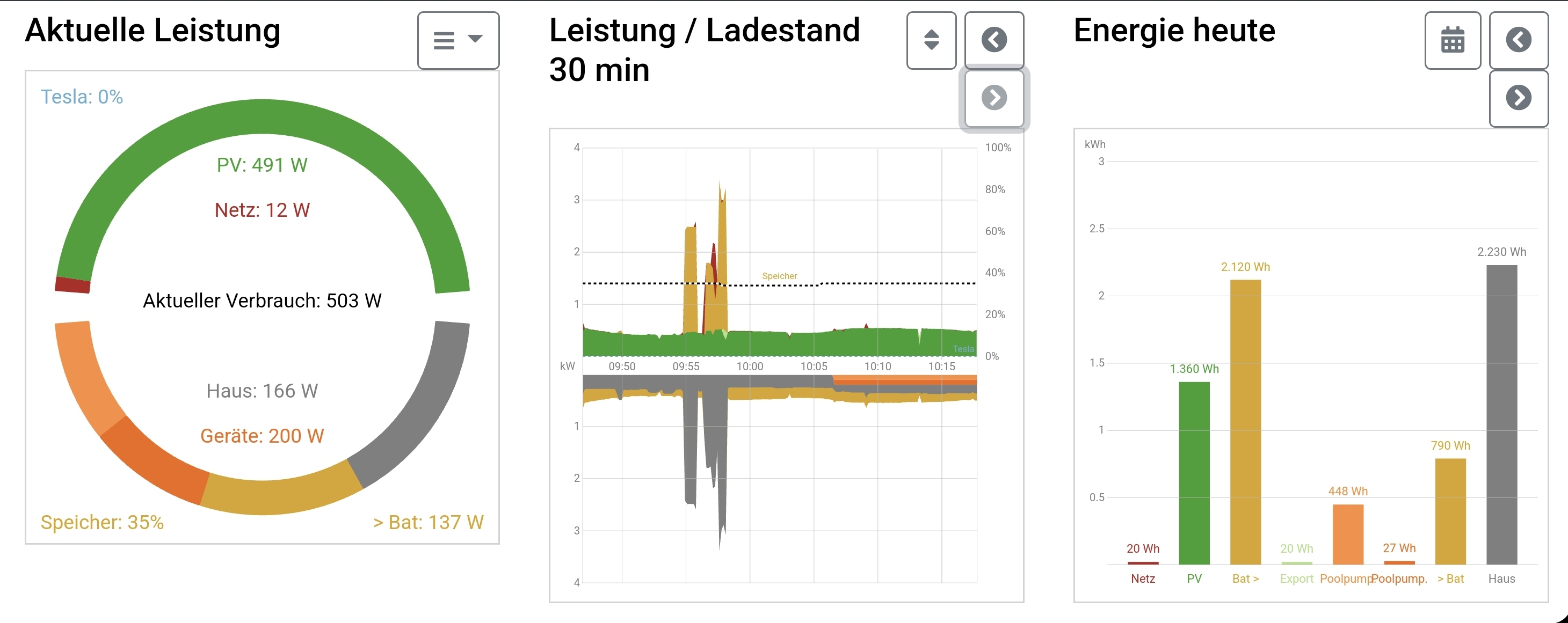Click the Tesla: 0% label

point(82,97)
